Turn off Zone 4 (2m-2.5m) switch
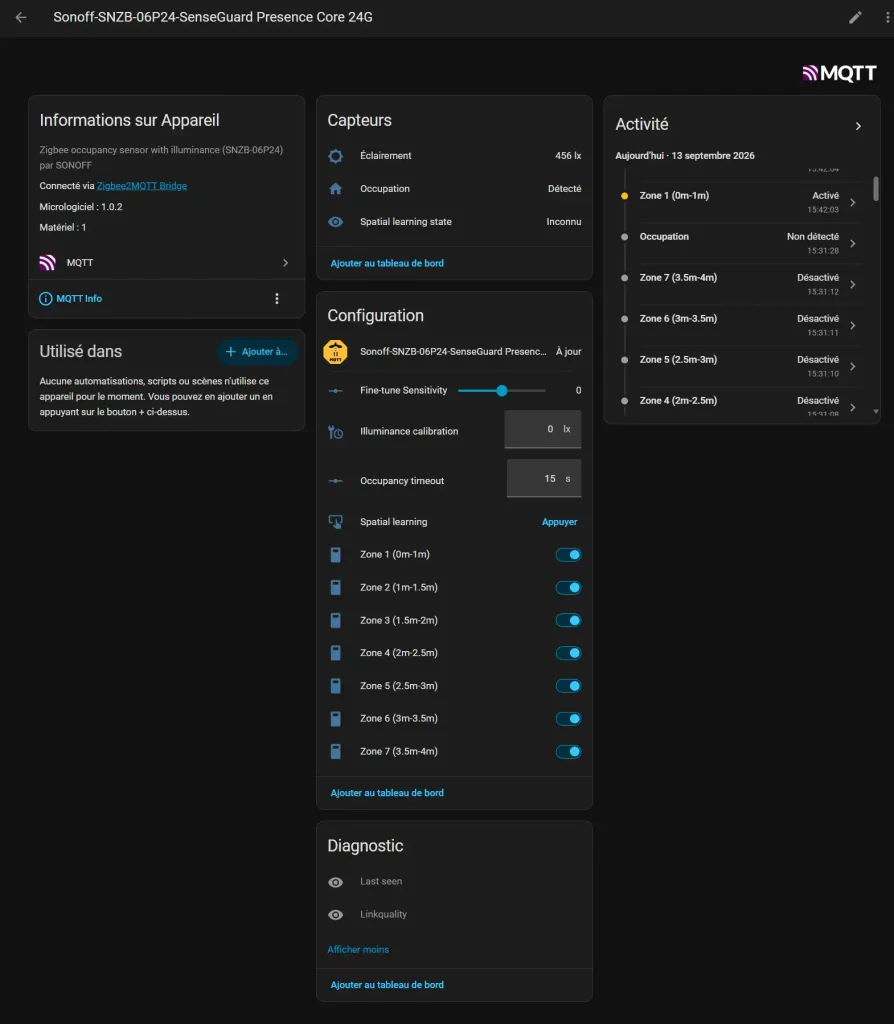Screen dimensions: 894x1024 pos(568,653)
